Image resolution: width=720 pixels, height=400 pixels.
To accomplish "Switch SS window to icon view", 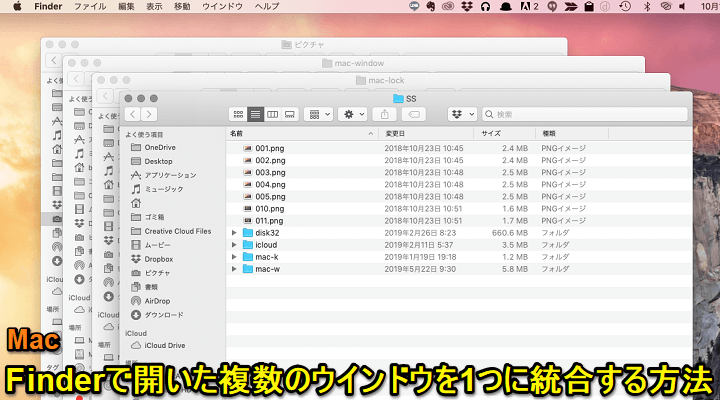I will [x=238, y=114].
